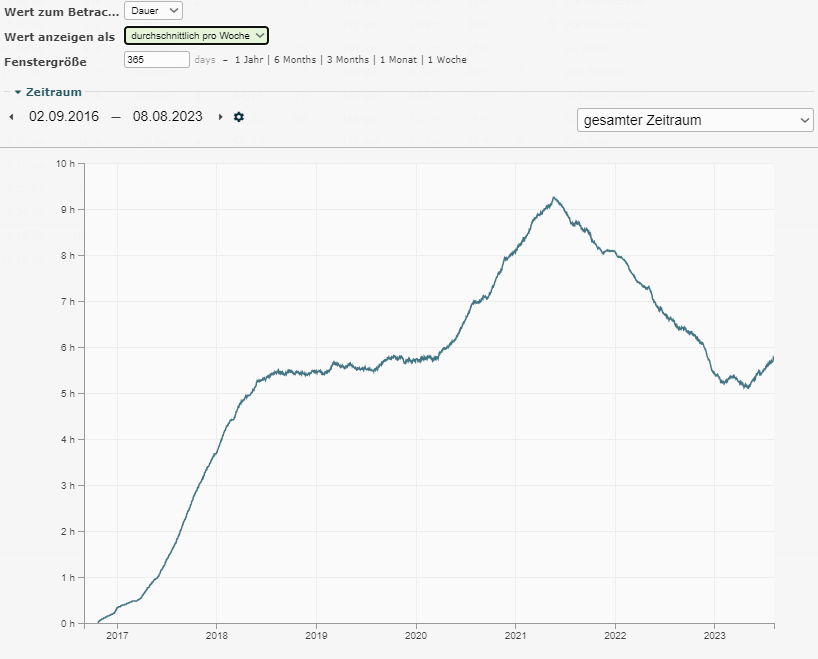Click the 2017 label on the x-axis
This screenshot has width=818, height=659.
coord(117,635)
